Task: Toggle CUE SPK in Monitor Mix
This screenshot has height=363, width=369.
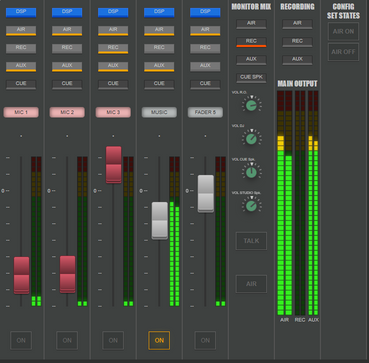Action: 251,78
